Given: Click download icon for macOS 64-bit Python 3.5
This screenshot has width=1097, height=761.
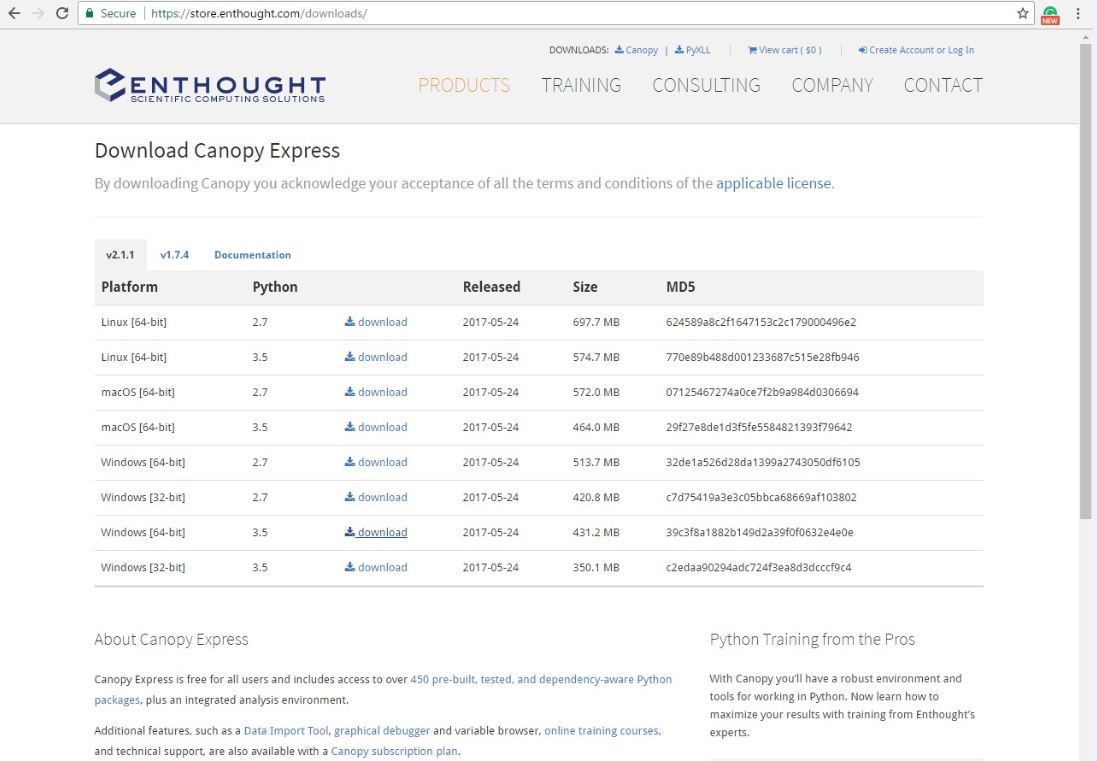Looking at the screenshot, I should click(x=350, y=427).
